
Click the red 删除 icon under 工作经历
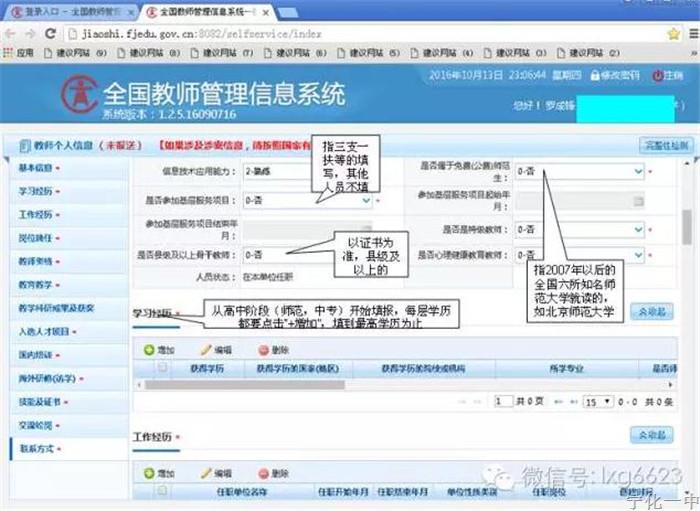pyautogui.click(x=263, y=473)
